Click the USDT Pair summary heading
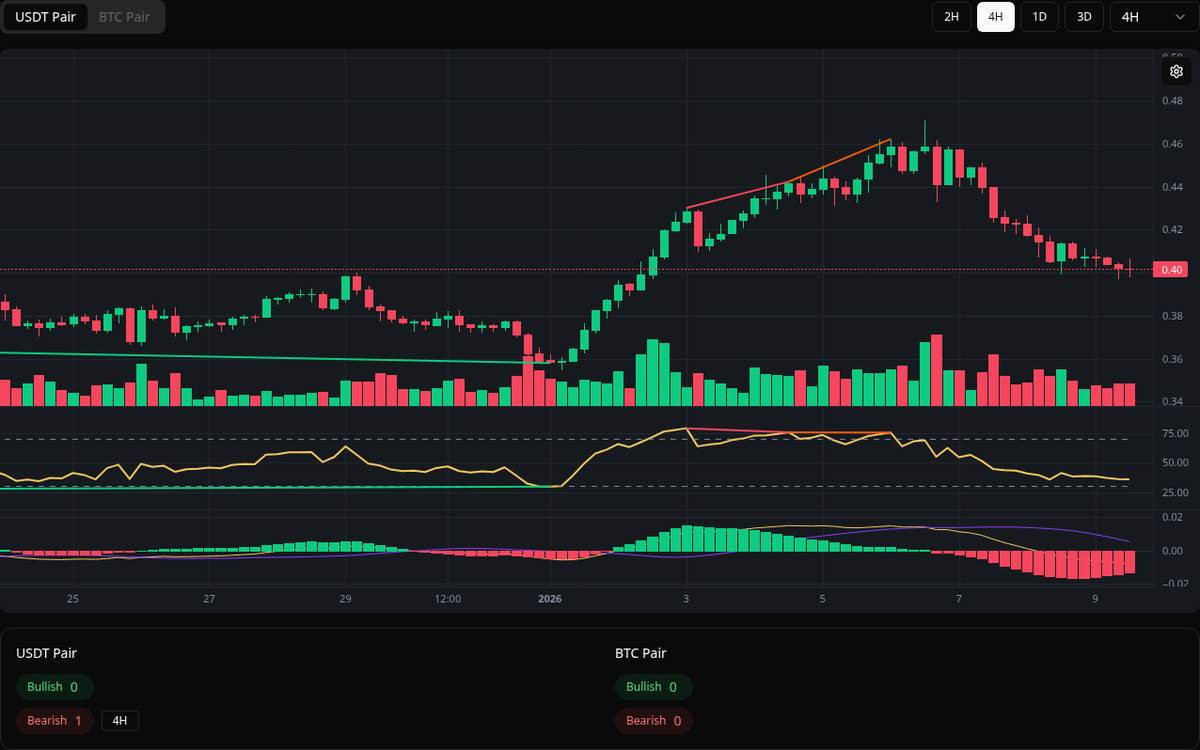Screen dimensions: 1200x750 pyautogui.click(x=46, y=653)
